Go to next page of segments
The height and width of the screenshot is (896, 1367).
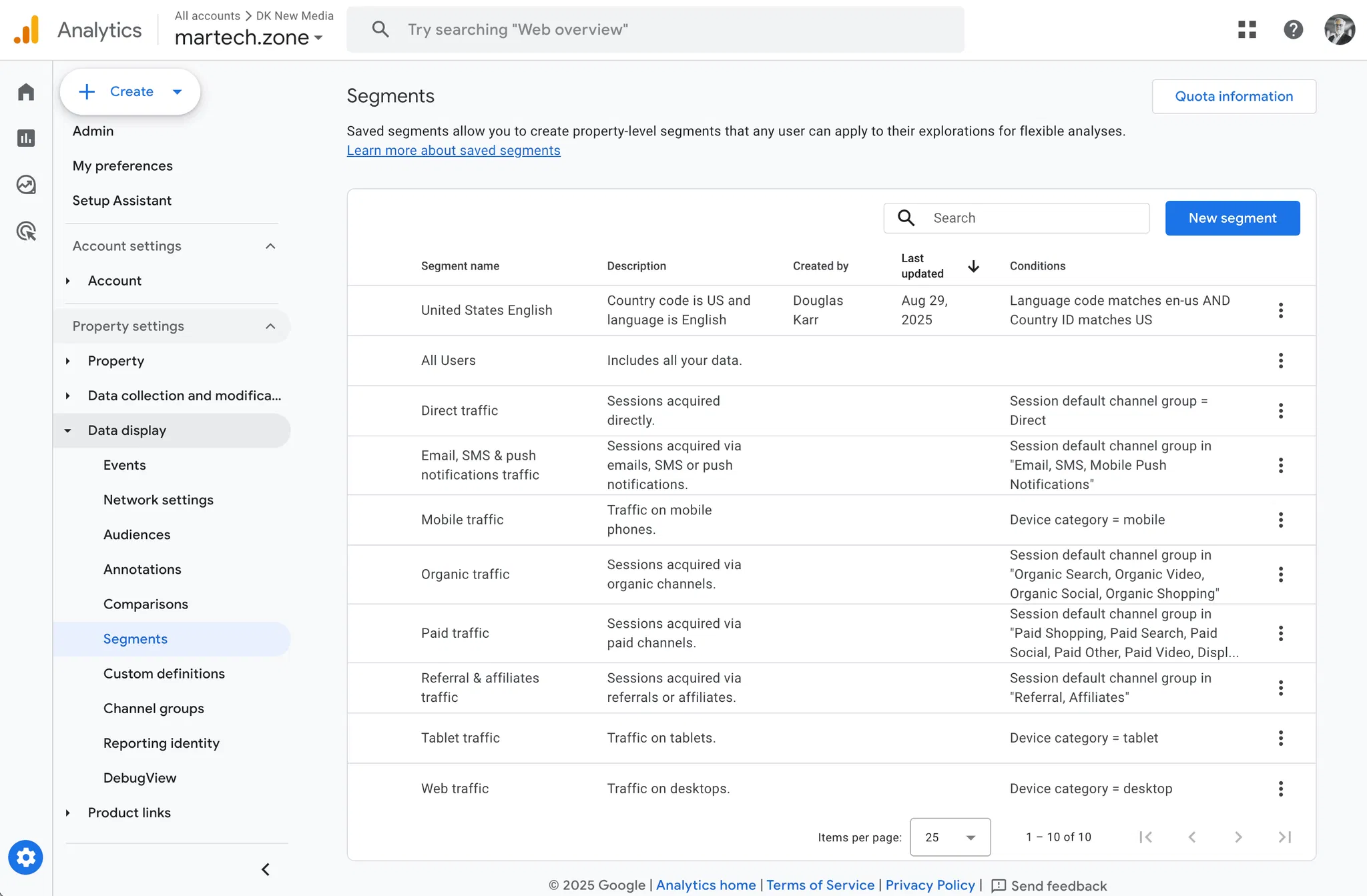[x=1238, y=837]
